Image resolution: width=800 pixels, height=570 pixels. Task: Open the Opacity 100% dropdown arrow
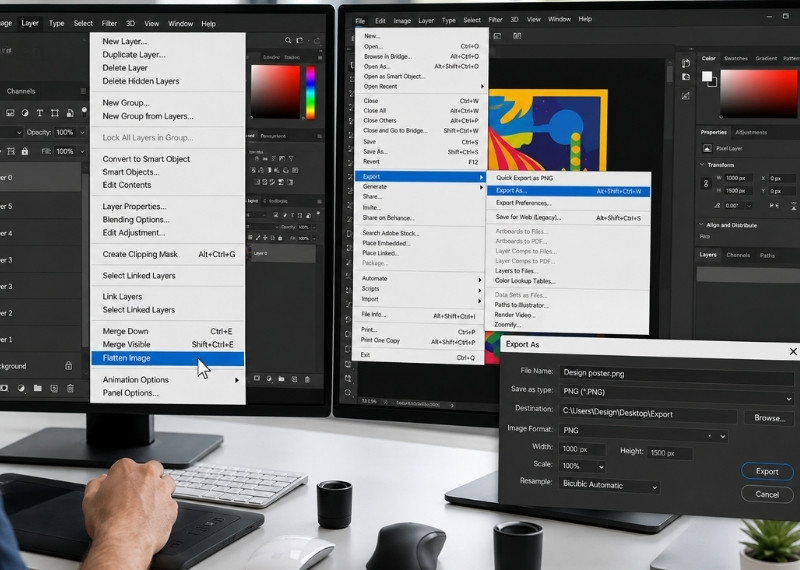click(x=82, y=133)
